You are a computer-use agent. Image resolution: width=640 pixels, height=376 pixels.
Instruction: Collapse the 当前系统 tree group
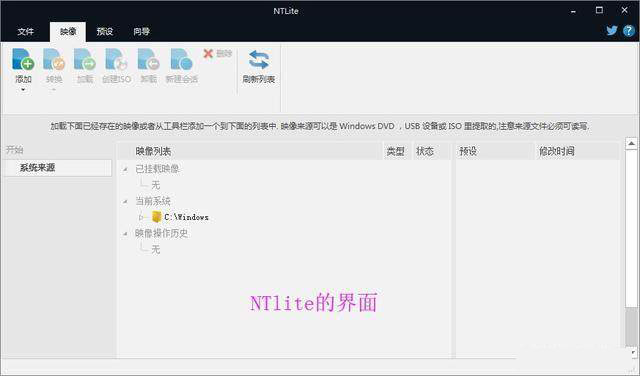point(125,201)
